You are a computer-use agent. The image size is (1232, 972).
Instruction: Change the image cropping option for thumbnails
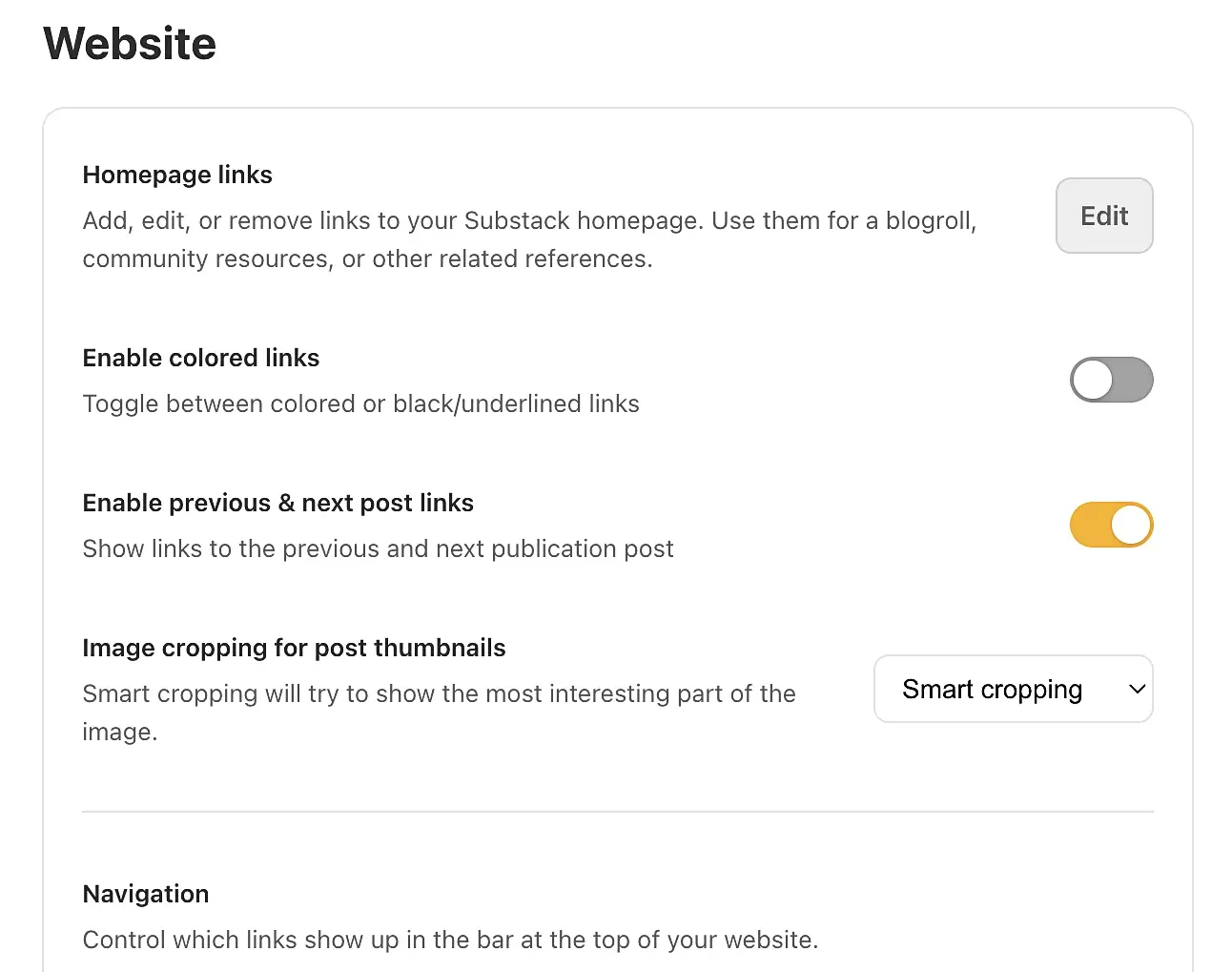tap(1013, 689)
